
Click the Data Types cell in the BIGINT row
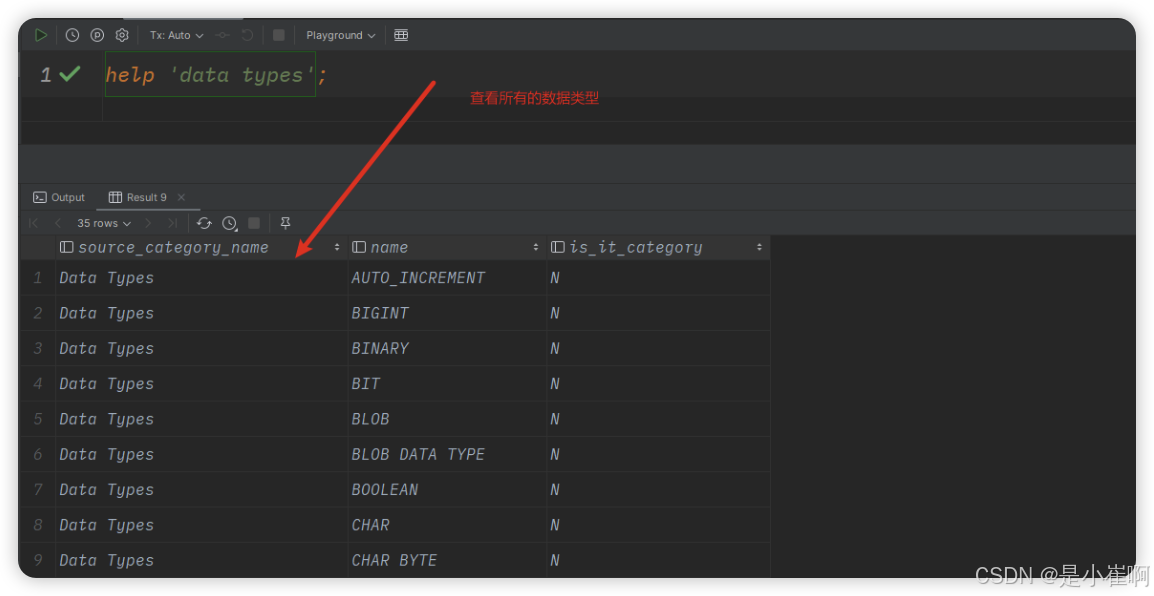(202, 313)
